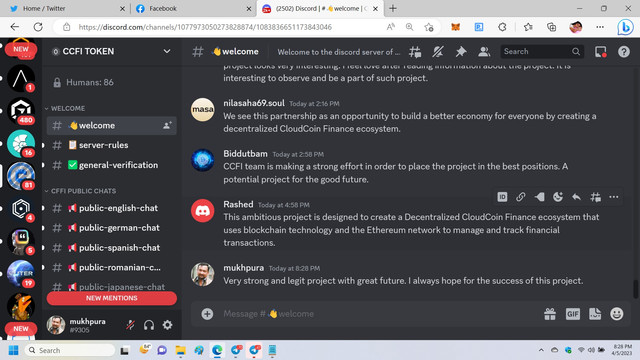Reload page with browser refresh button
The image size is (640, 360).
38,27
